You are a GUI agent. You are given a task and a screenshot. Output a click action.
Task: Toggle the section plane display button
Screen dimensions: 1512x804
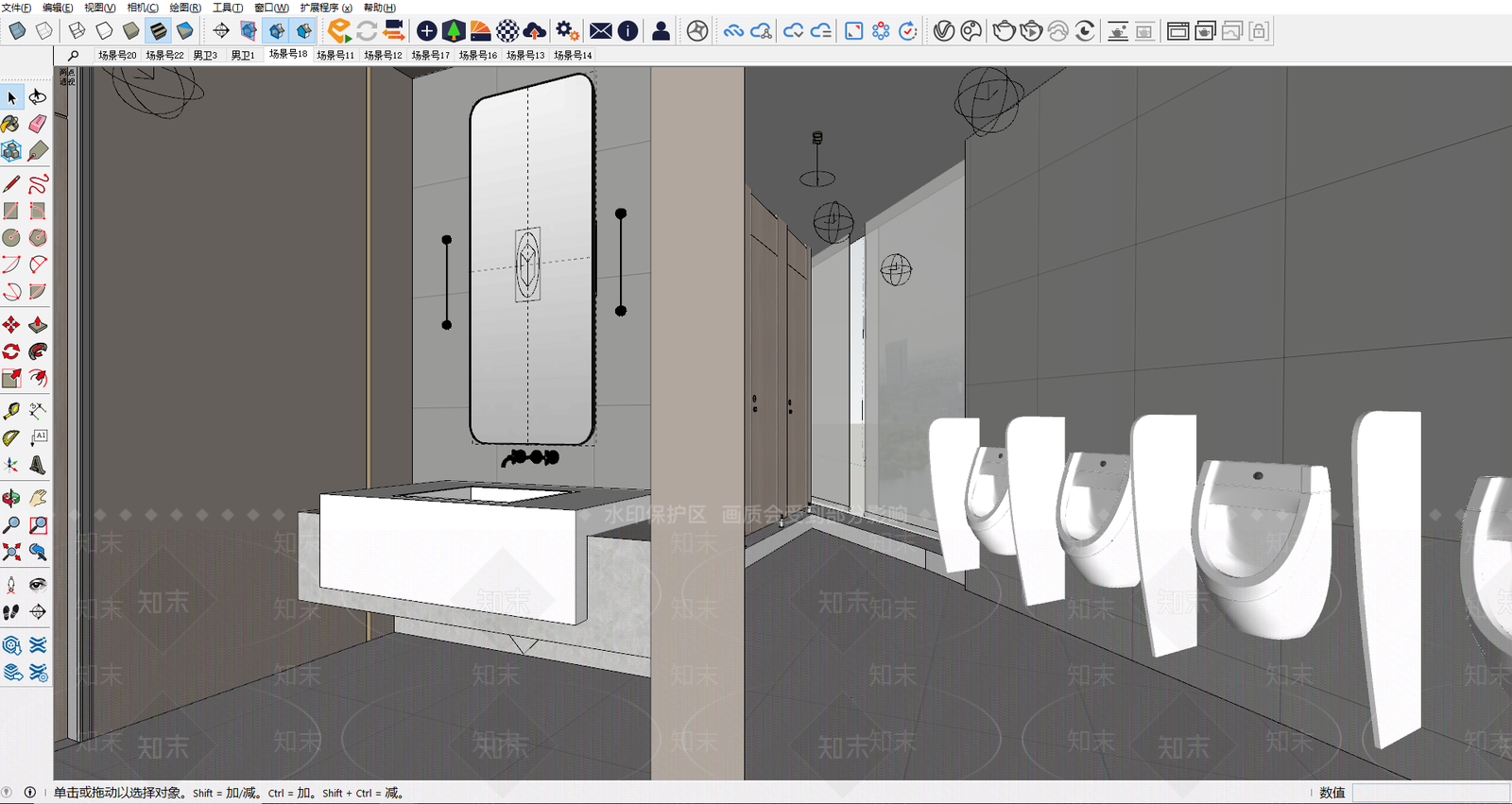pyautogui.click(x=249, y=31)
